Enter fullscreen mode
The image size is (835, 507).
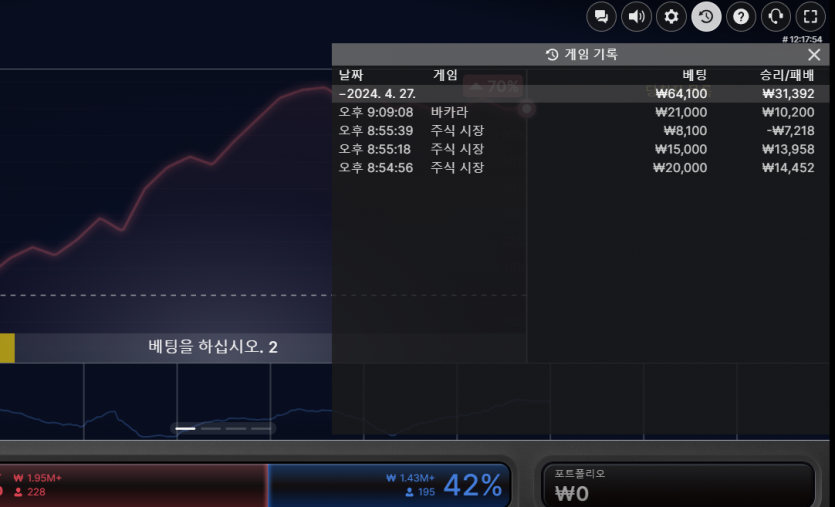[809, 16]
